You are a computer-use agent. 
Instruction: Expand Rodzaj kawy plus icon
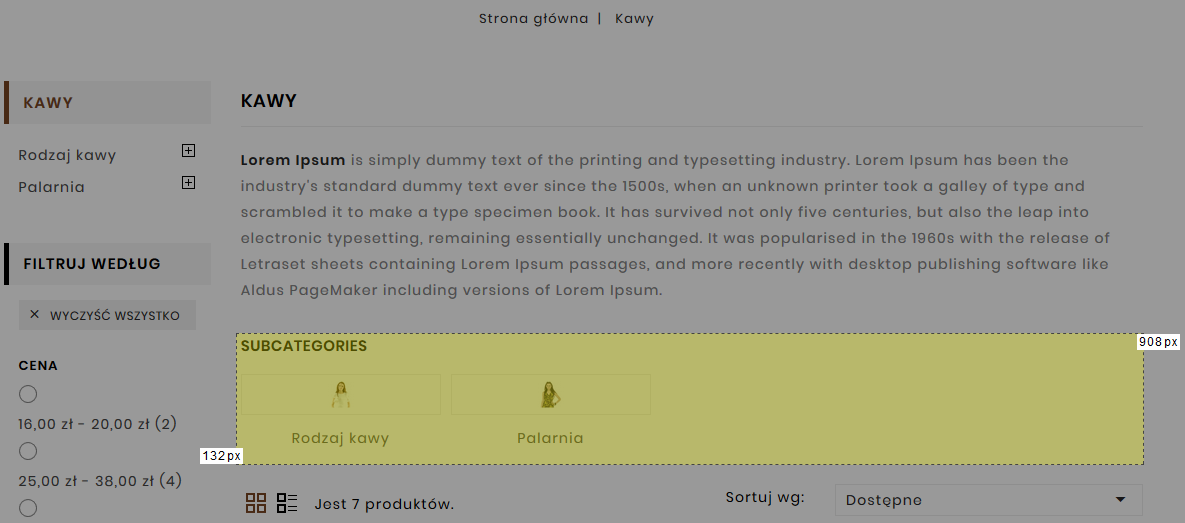point(188,151)
